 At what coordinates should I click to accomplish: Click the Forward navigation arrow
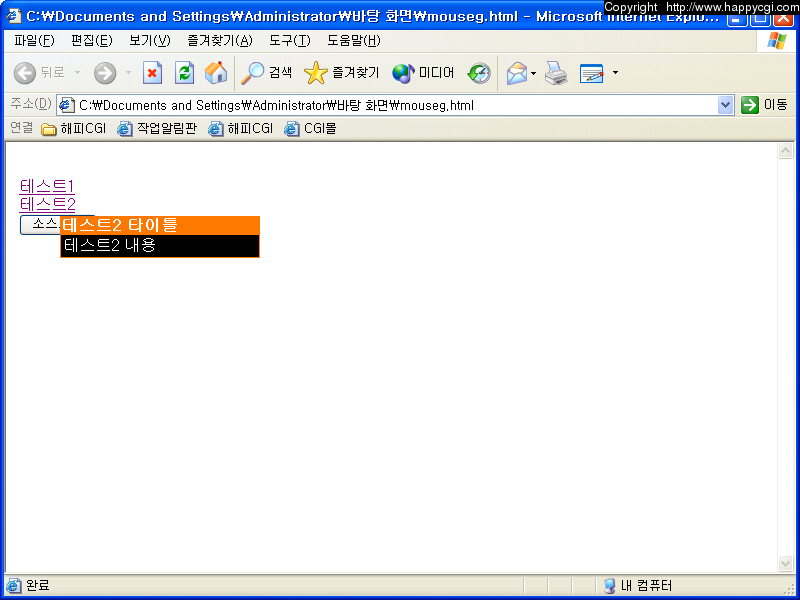click(x=105, y=73)
